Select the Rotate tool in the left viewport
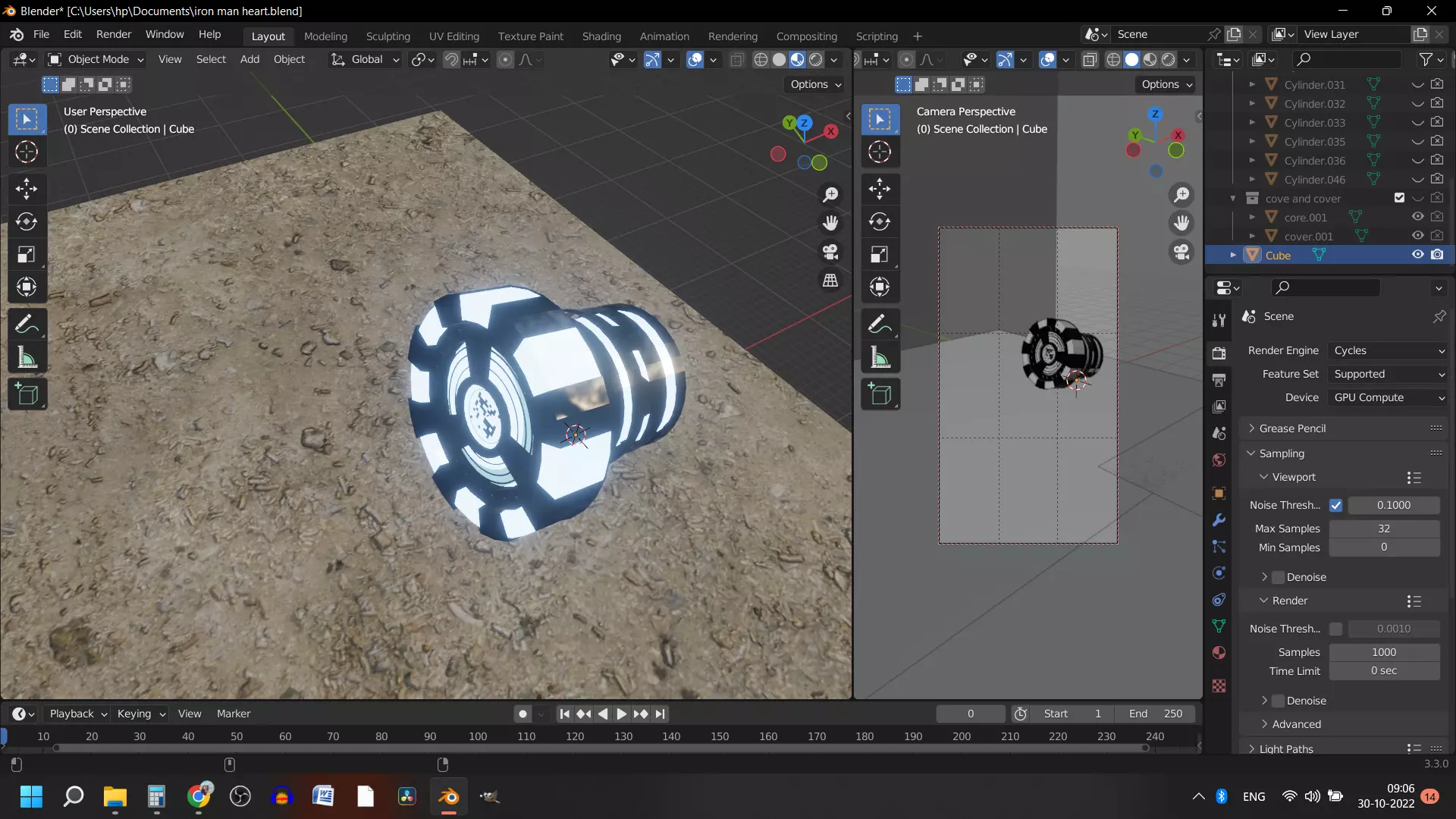Viewport: 1456px width, 819px height. pyautogui.click(x=27, y=221)
